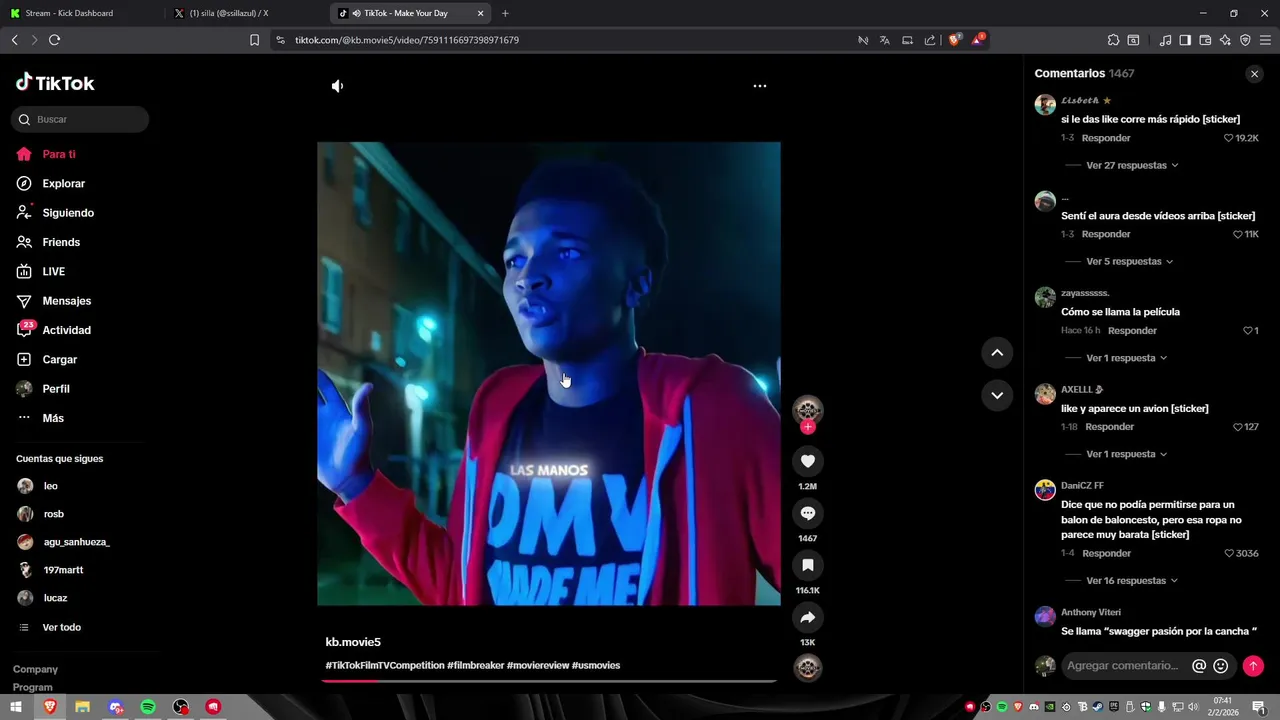Click the video progress bar
Image resolution: width=1280 pixels, height=720 pixels.
pos(549,681)
